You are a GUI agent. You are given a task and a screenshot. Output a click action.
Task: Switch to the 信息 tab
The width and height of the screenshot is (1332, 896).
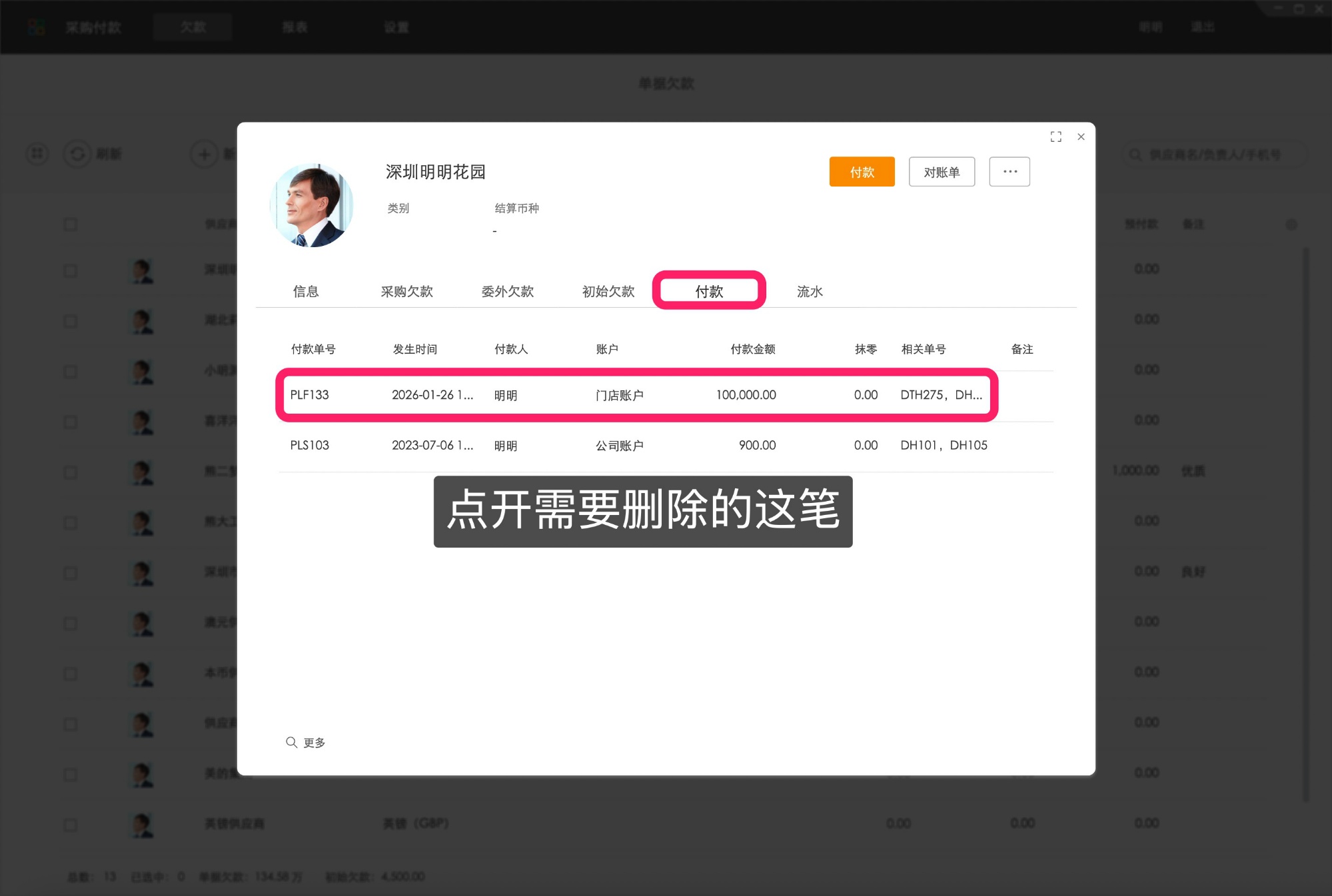click(306, 291)
